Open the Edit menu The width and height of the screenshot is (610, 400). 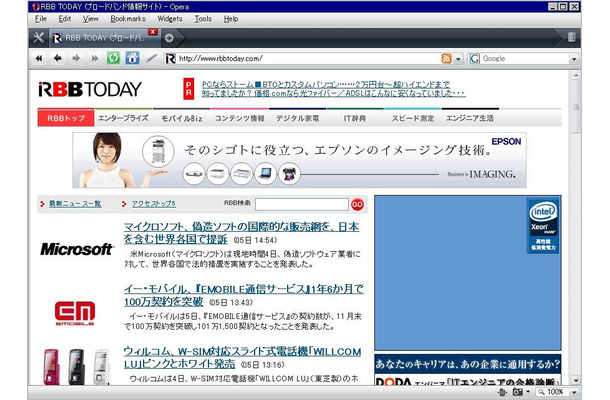point(65,19)
